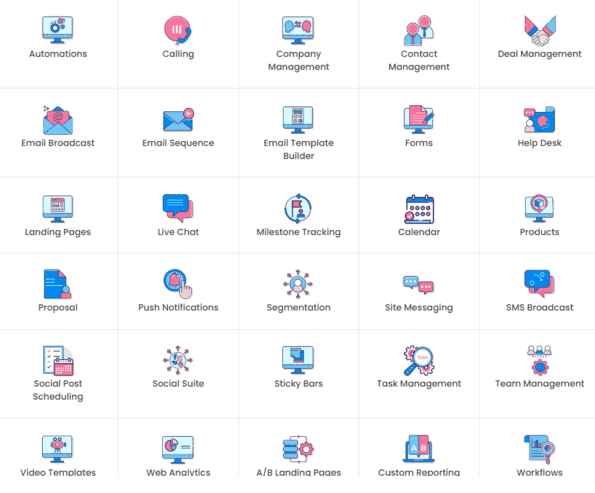Viewport: 595px width, 493px height.
Task: Open the Company Management label link
Action: pyautogui.click(x=298, y=60)
